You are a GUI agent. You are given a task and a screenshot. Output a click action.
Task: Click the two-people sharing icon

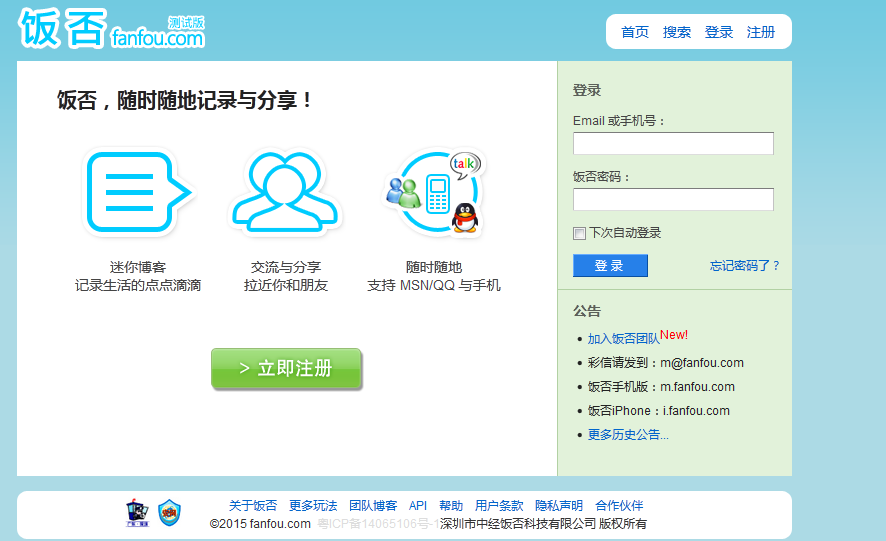click(x=285, y=192)
